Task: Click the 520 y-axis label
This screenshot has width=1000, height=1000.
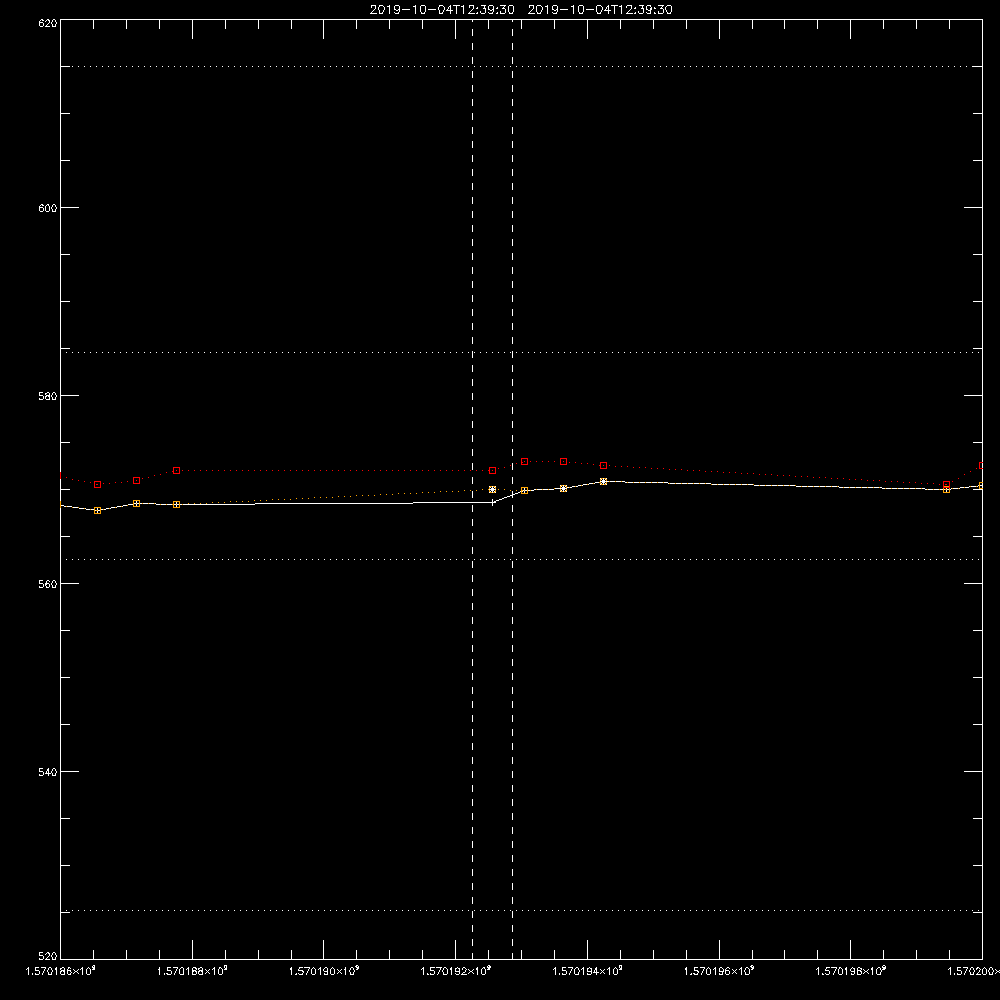Action: (48, 956)
